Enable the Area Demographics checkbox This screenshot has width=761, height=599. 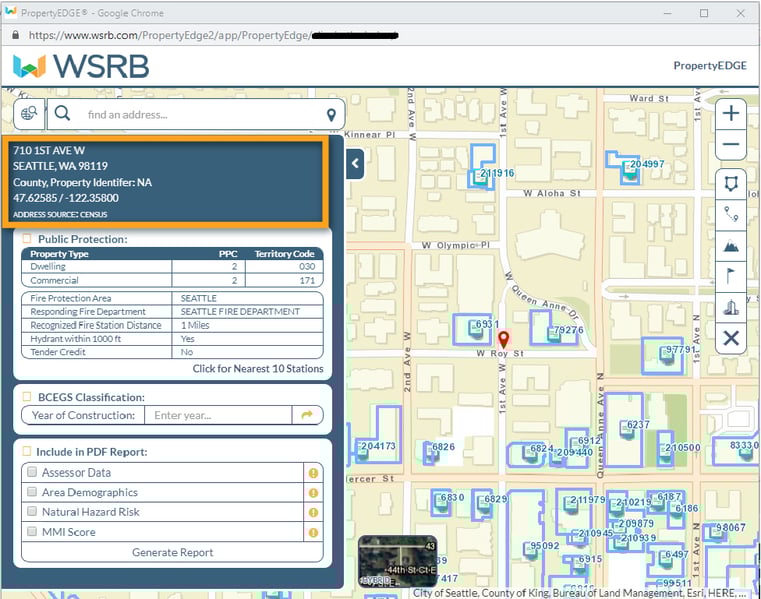point(32,492)
